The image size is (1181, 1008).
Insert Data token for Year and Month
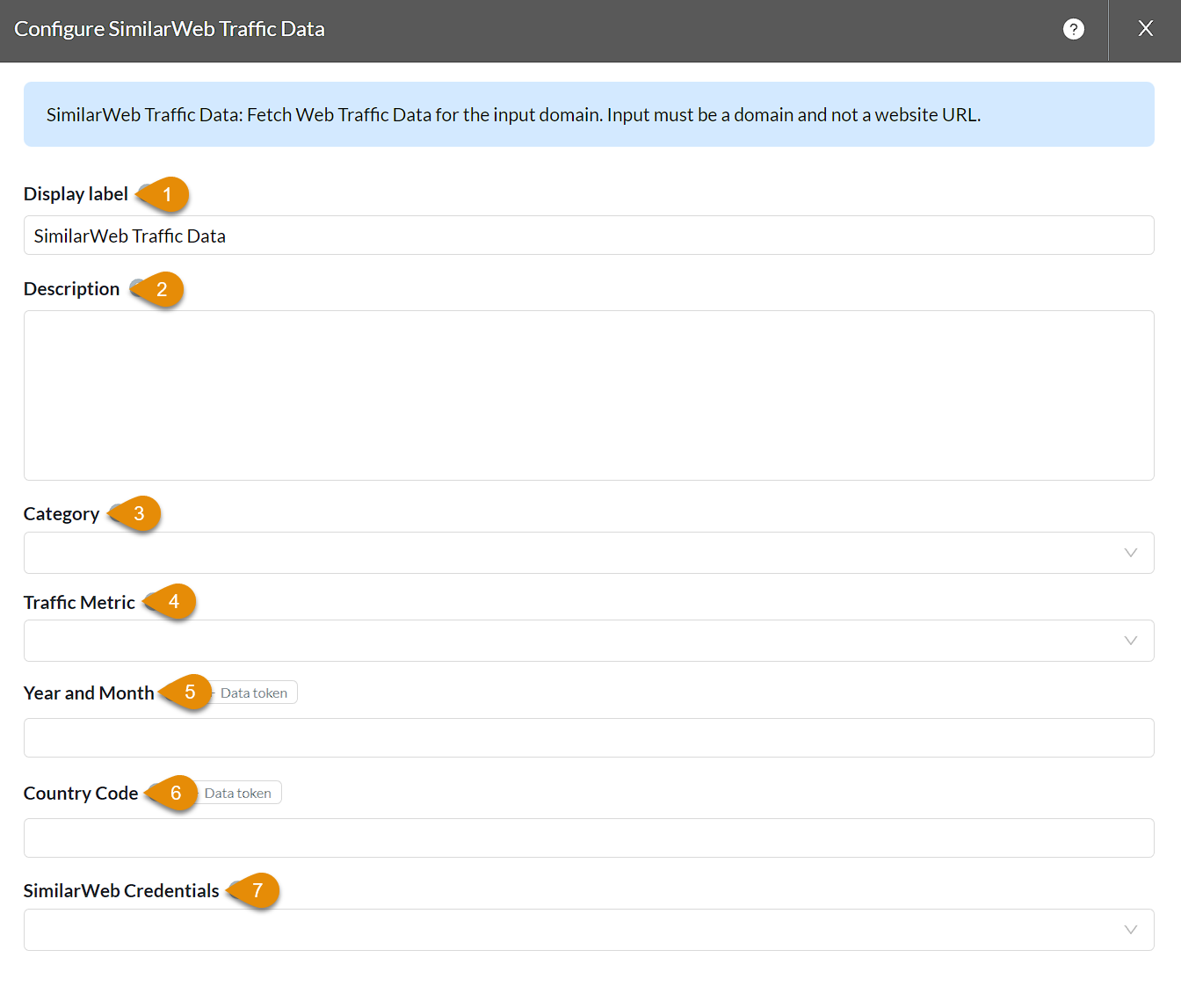(x=256, y=693)
